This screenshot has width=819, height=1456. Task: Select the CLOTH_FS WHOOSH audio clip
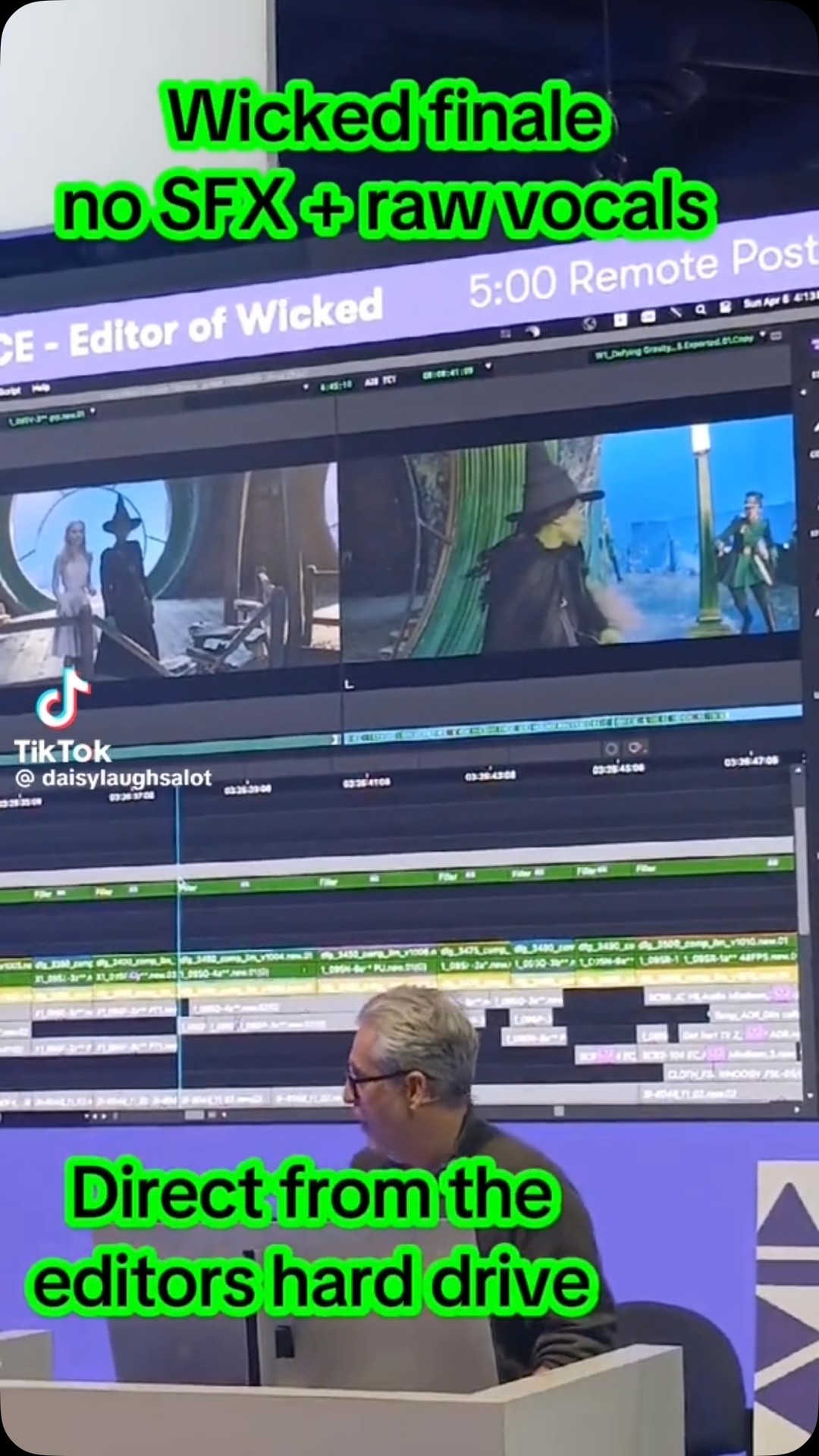tap(731, 1074)
